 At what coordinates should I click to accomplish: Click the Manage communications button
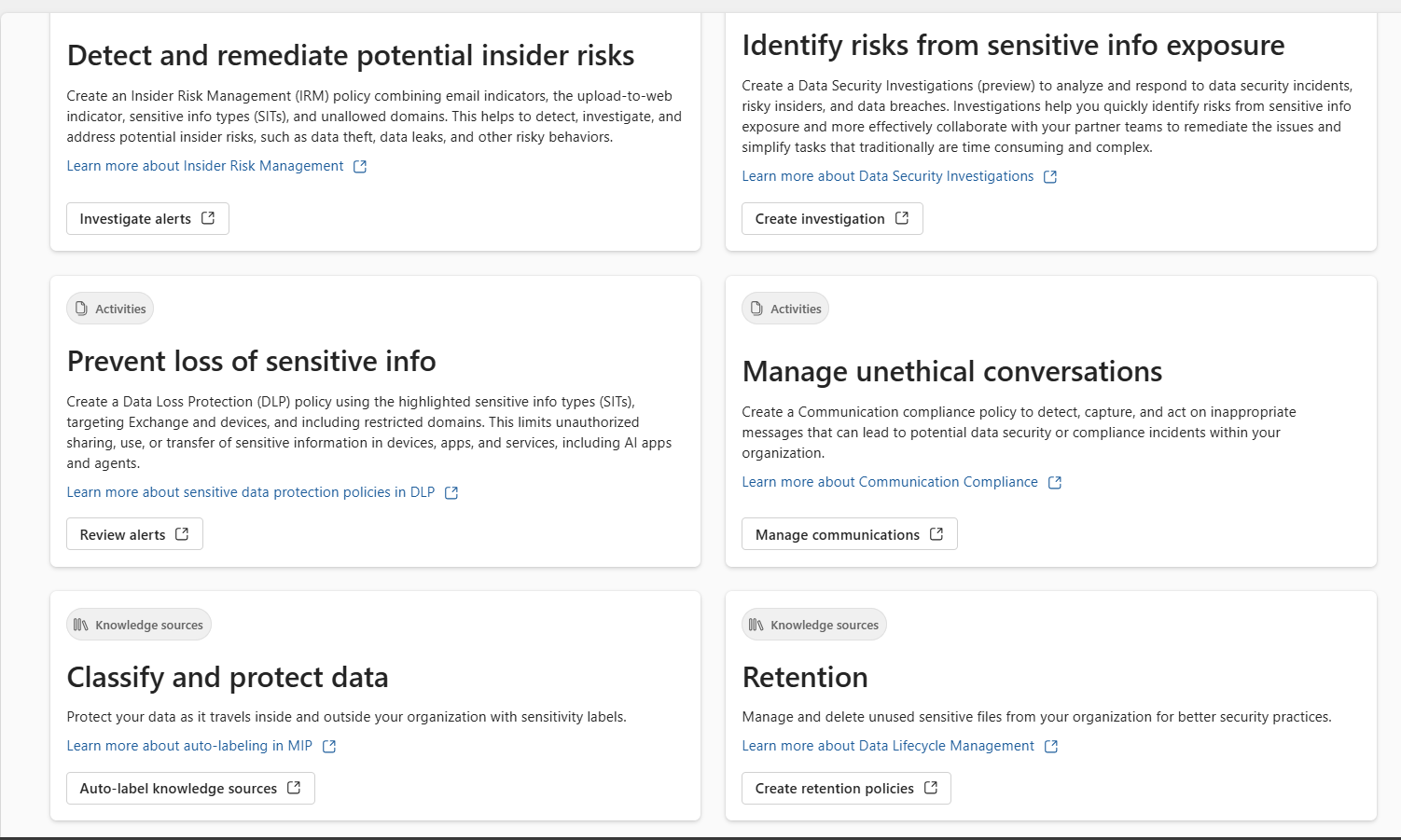(849, 534)
